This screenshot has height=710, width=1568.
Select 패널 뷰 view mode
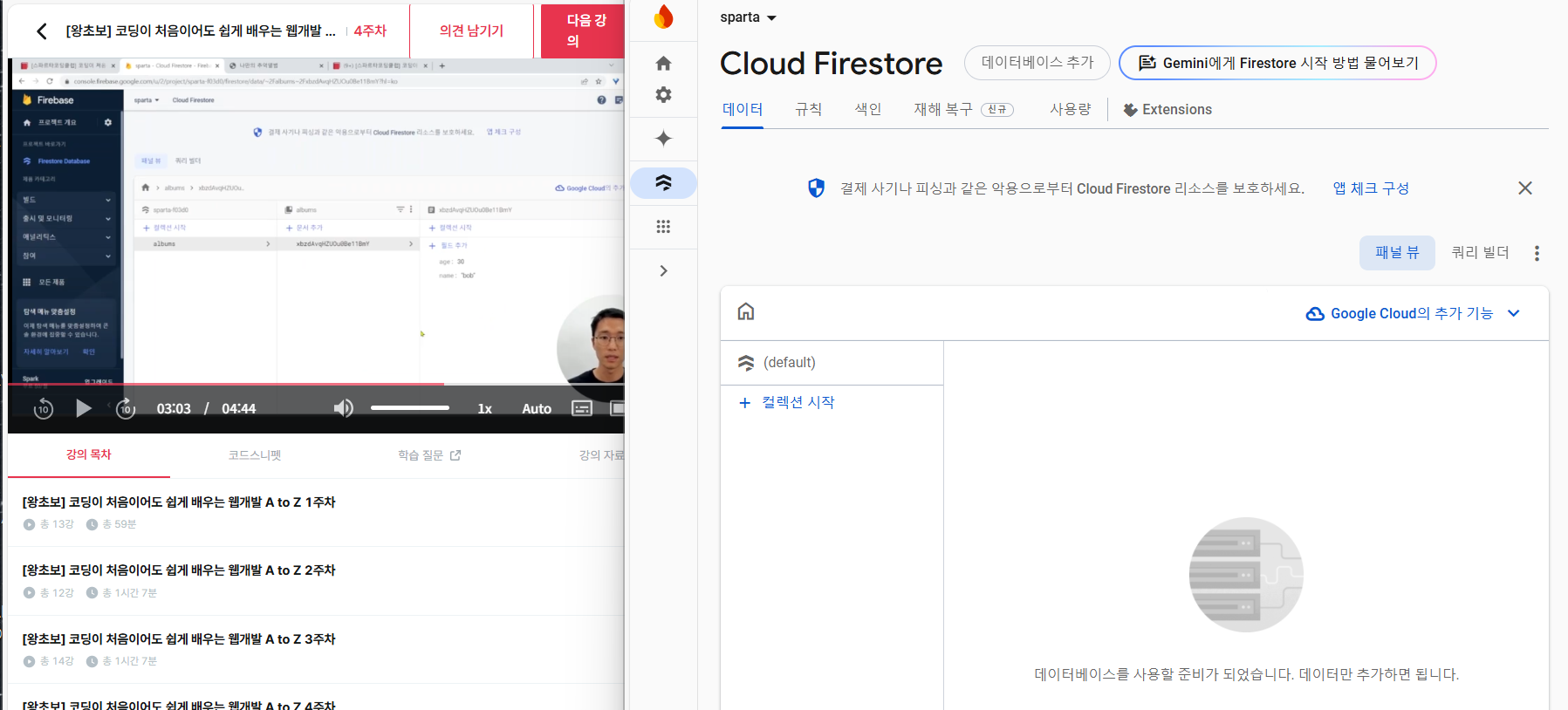[1397, 253]
